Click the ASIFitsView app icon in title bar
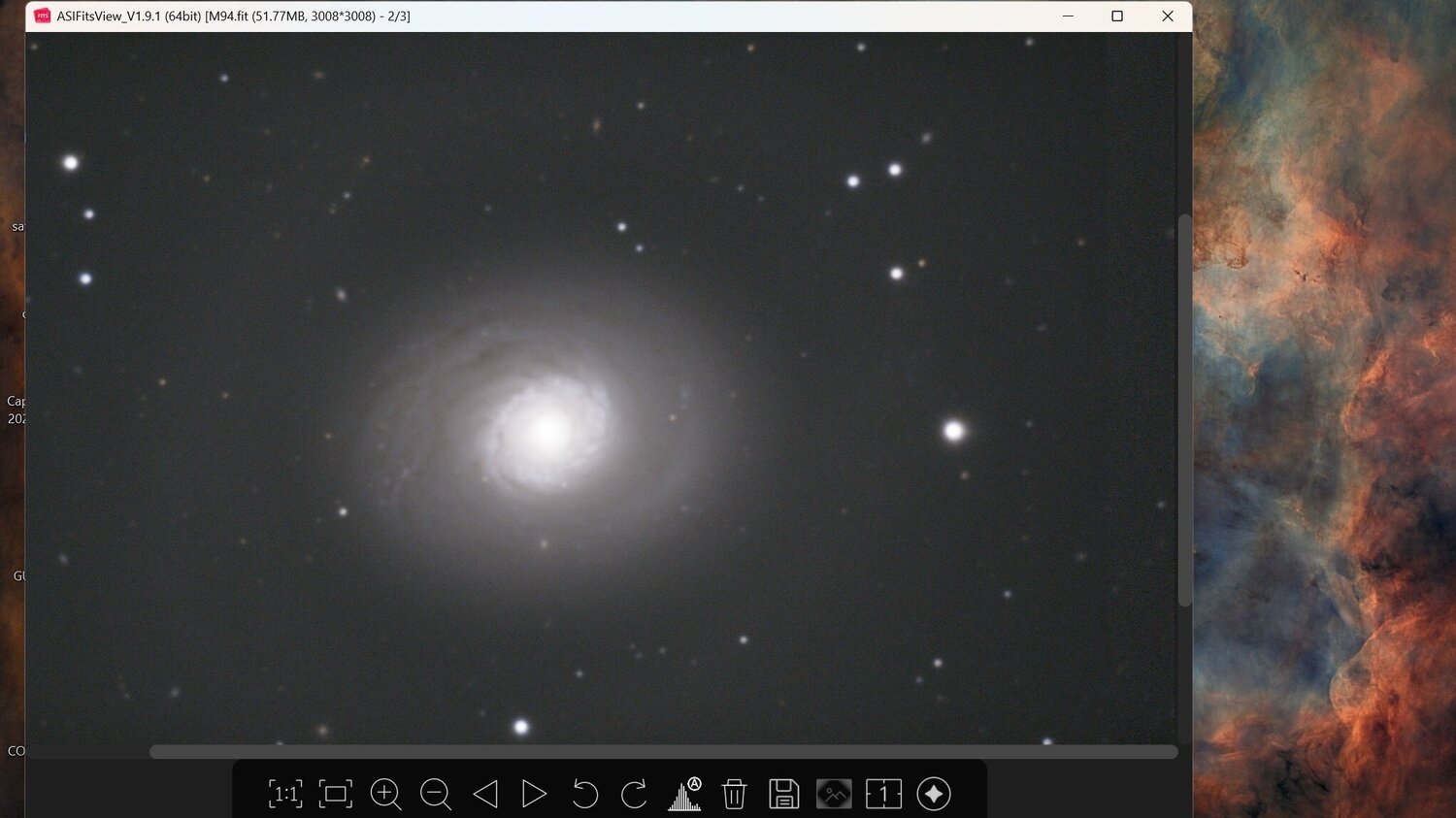 coord(43,16)
